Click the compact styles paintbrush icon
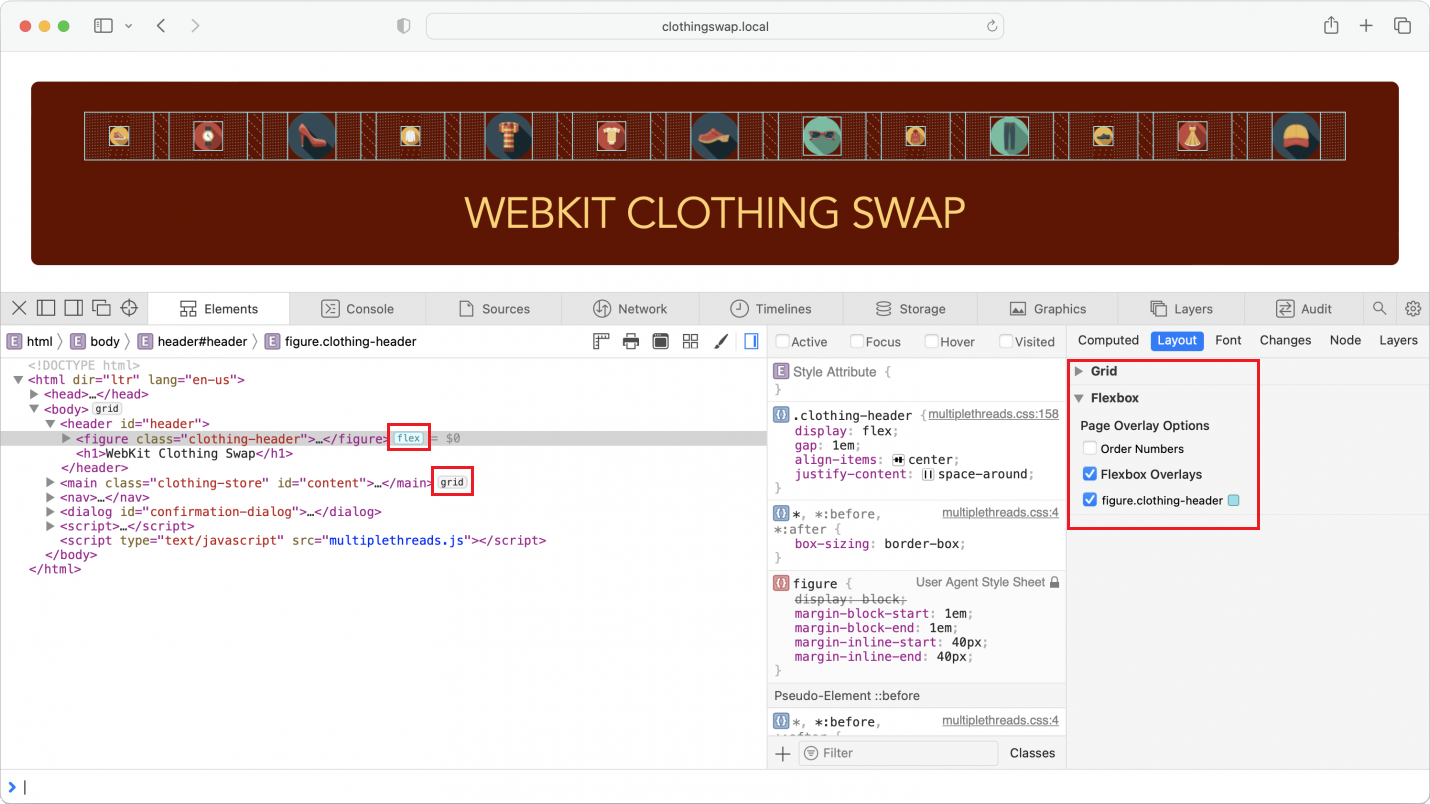Image resolution: width=1430 pixels, height=804 pixels. pos(721,341)
